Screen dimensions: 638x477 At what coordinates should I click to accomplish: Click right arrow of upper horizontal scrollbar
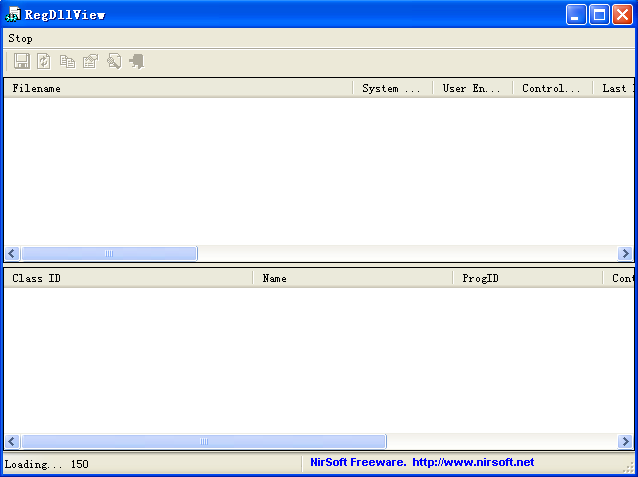click(625, 254)
